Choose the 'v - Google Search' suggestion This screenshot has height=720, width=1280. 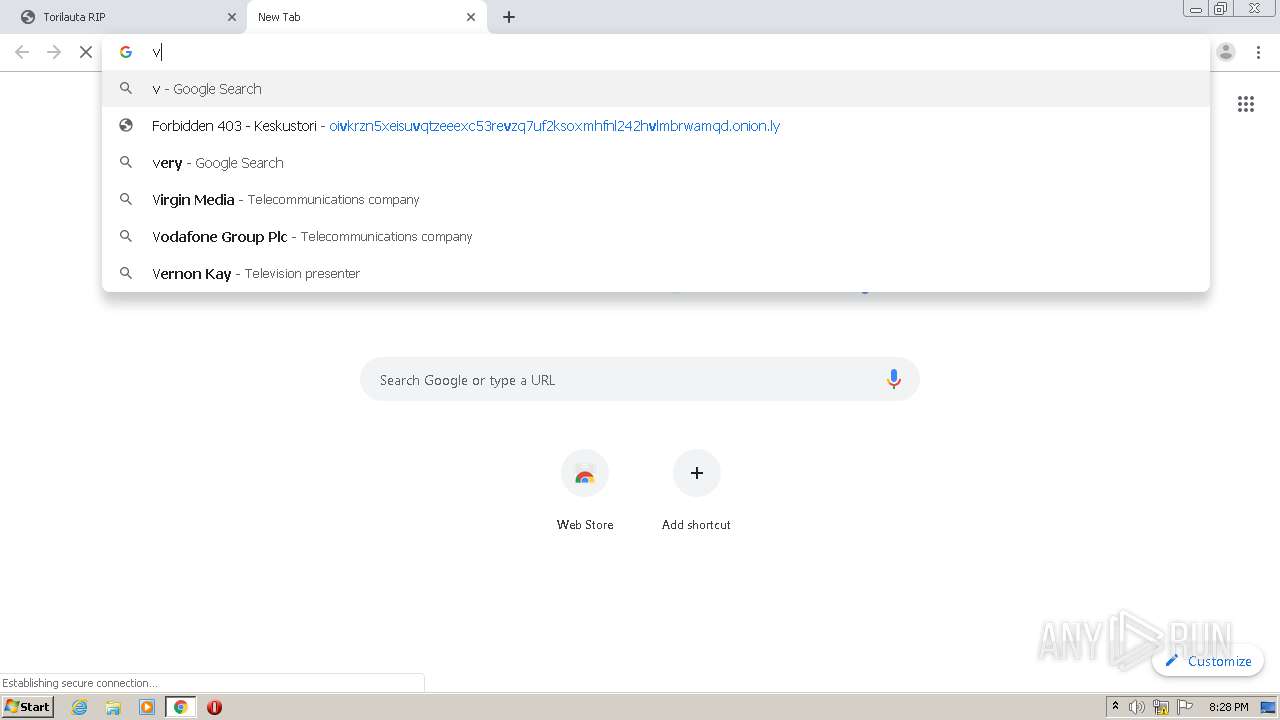[656, 89]
